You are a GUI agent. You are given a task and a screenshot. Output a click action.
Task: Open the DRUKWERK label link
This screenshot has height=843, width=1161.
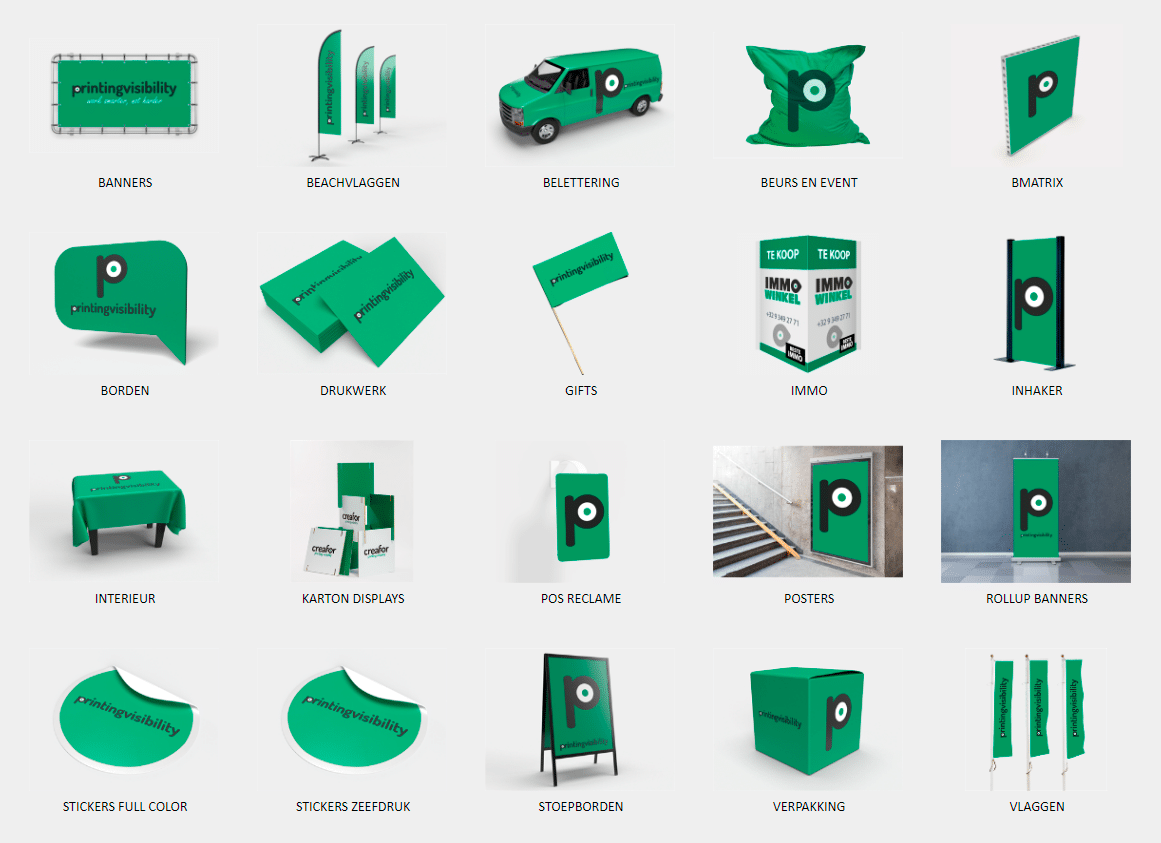coord(353,390)
